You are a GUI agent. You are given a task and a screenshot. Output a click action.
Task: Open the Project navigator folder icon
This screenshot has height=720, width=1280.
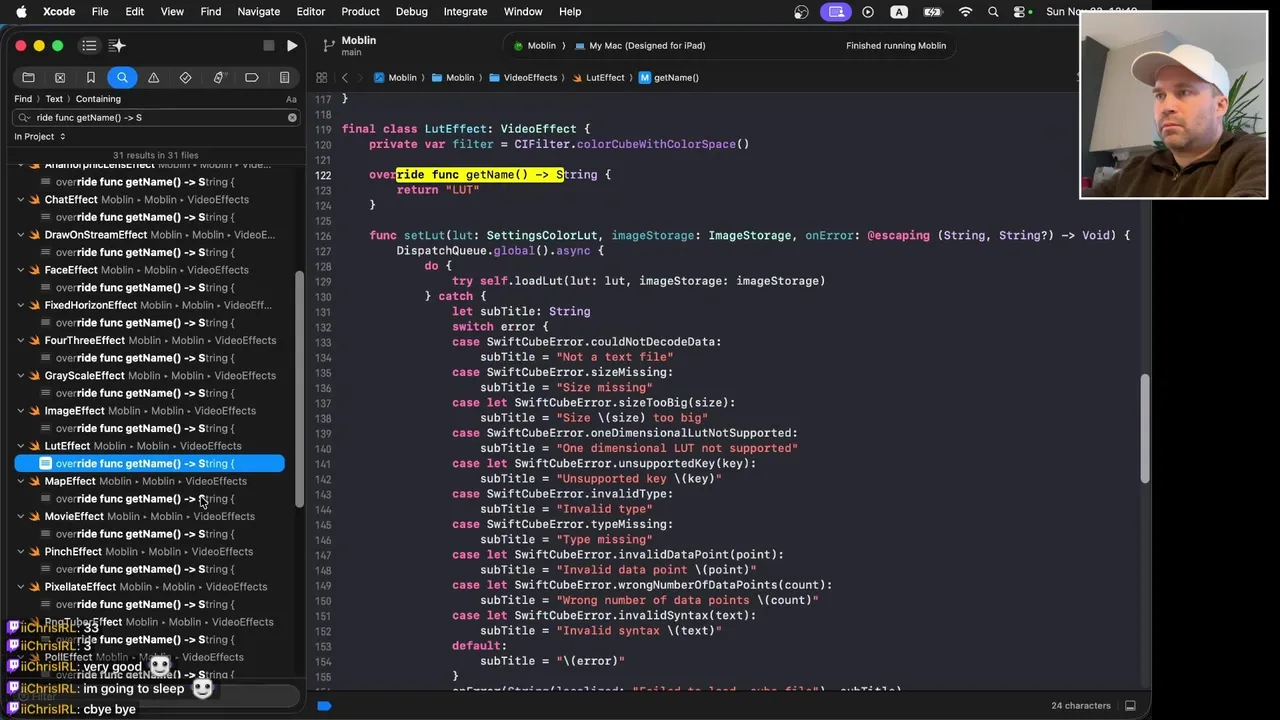tap(28, 77)
